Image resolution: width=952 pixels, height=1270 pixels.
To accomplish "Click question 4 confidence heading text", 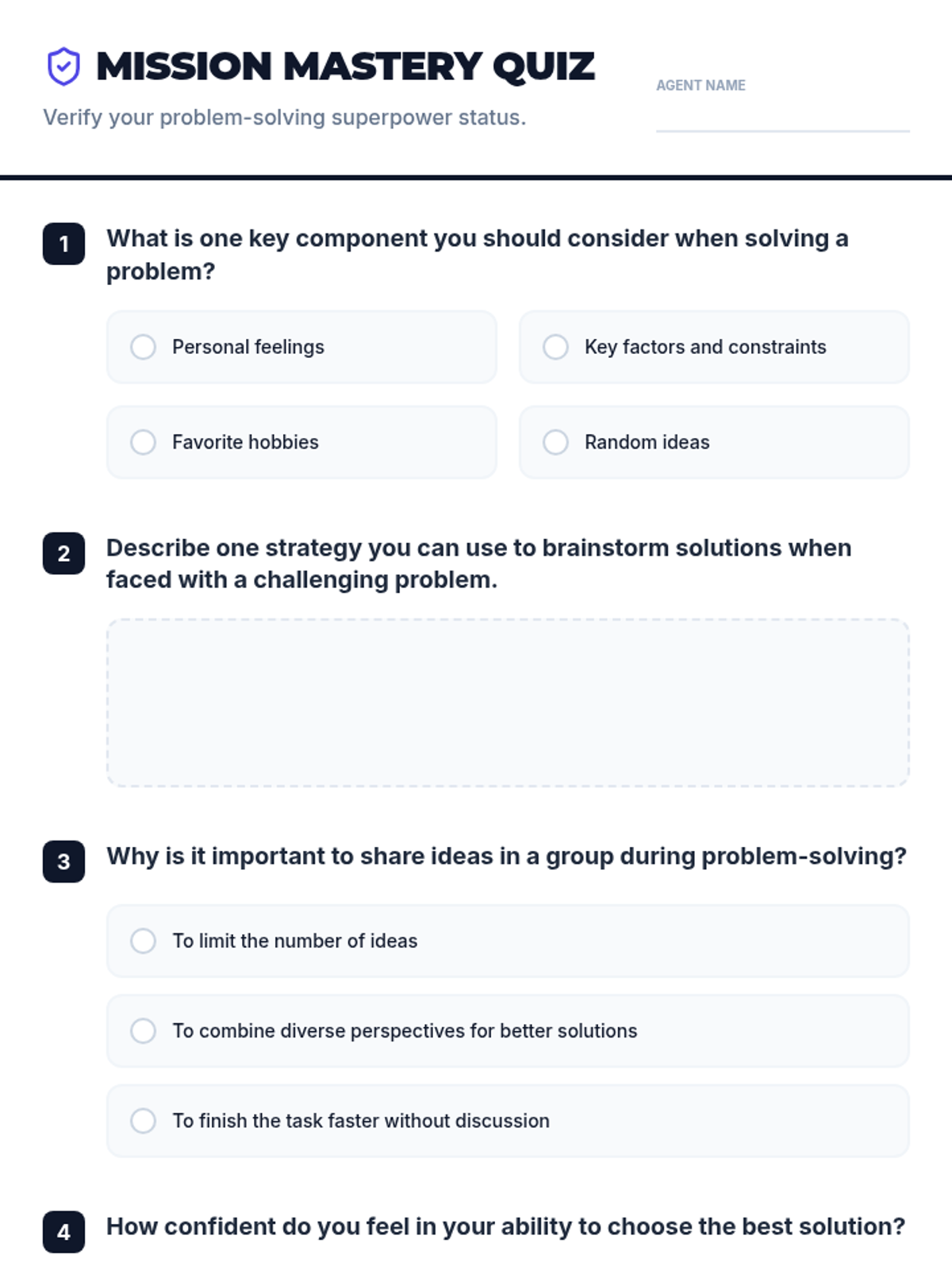I will (505, 1226).
